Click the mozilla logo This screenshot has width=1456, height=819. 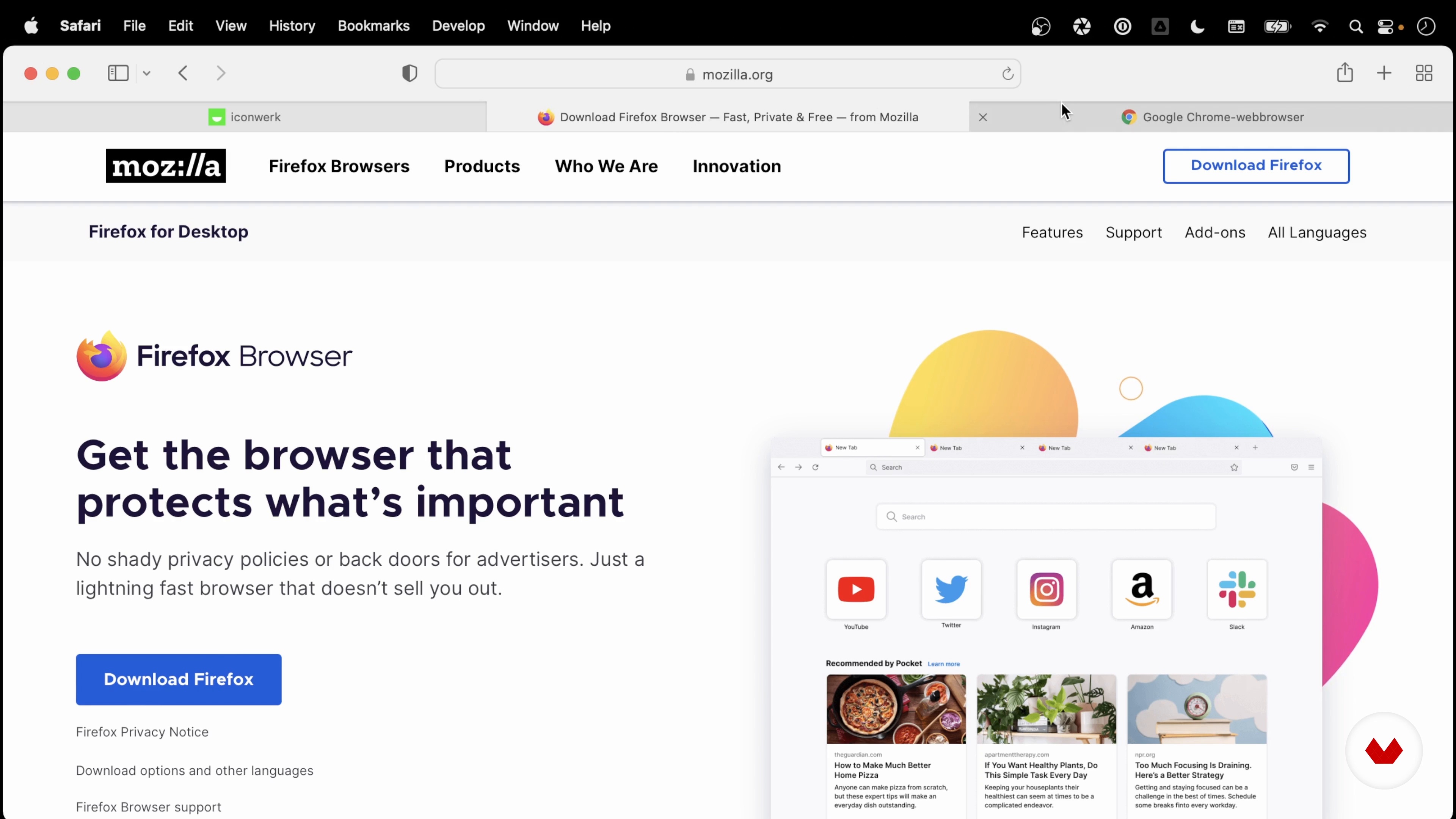pos(166,166)
